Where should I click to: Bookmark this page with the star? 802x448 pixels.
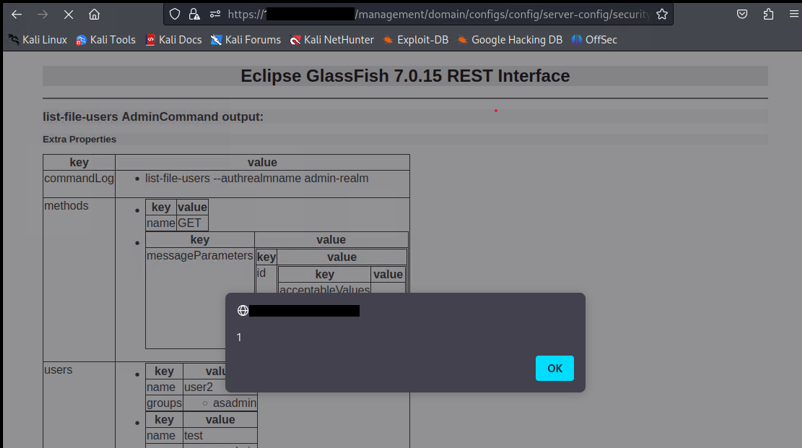[662, 14]
